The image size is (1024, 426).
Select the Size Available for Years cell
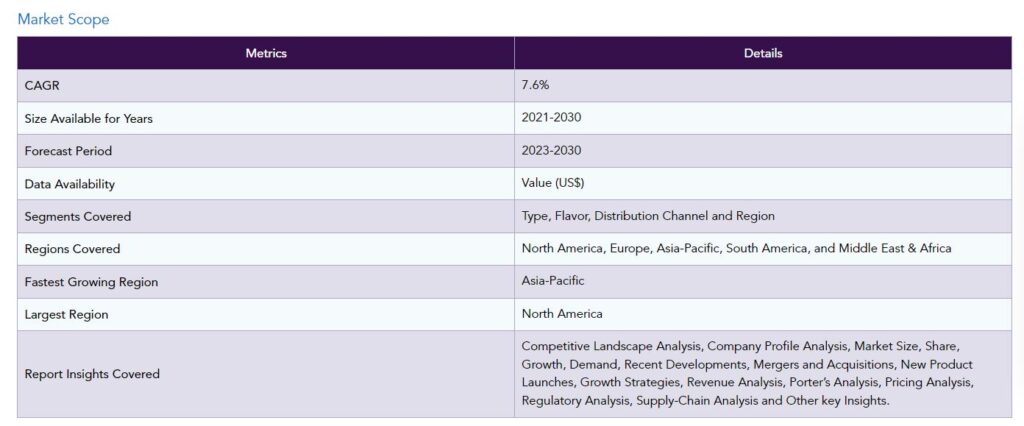tap(266, 118)
